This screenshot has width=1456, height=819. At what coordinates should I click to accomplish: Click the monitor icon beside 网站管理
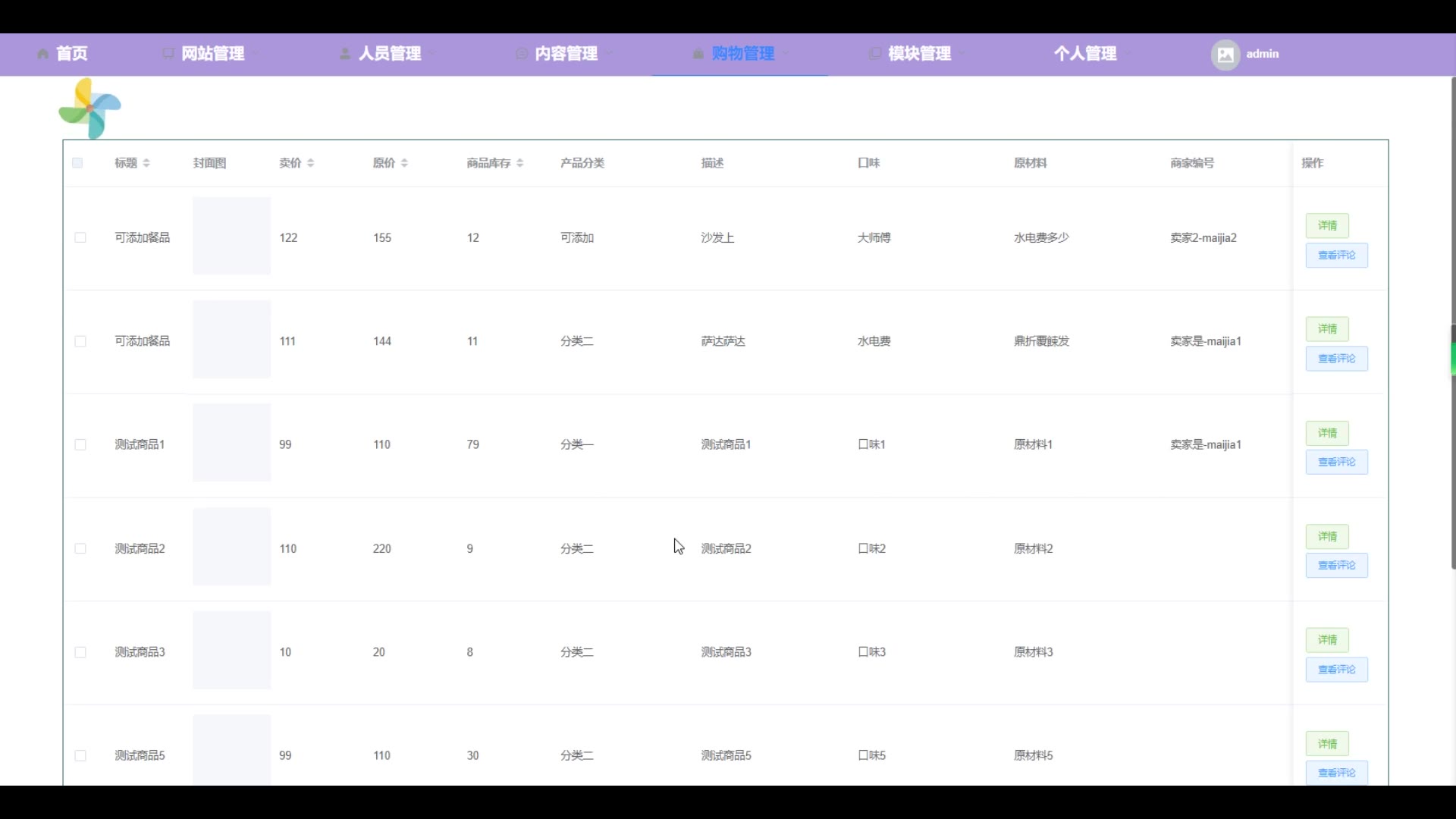tap(168, 54)
